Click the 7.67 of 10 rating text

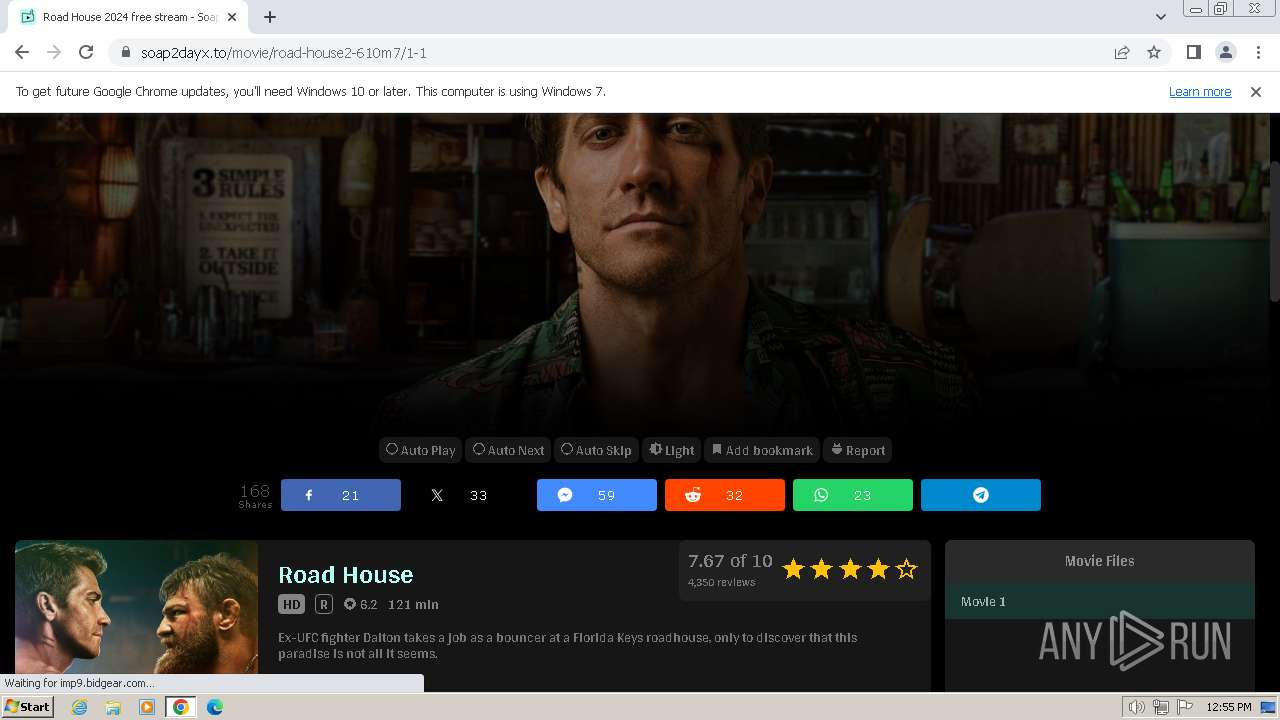730,561
